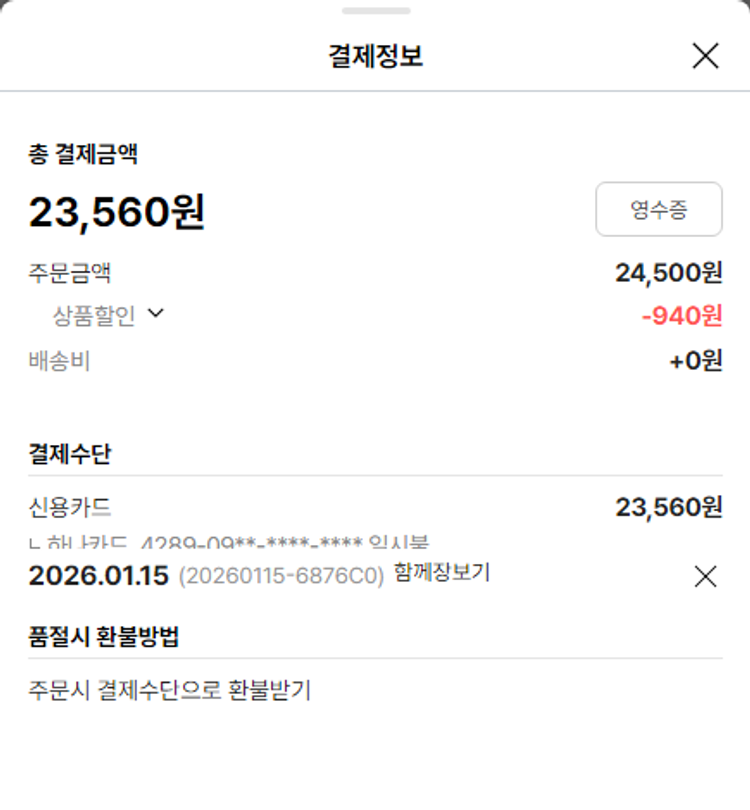
Task: Close the 결제정보 panel with the top X
Action: (705, 56)
